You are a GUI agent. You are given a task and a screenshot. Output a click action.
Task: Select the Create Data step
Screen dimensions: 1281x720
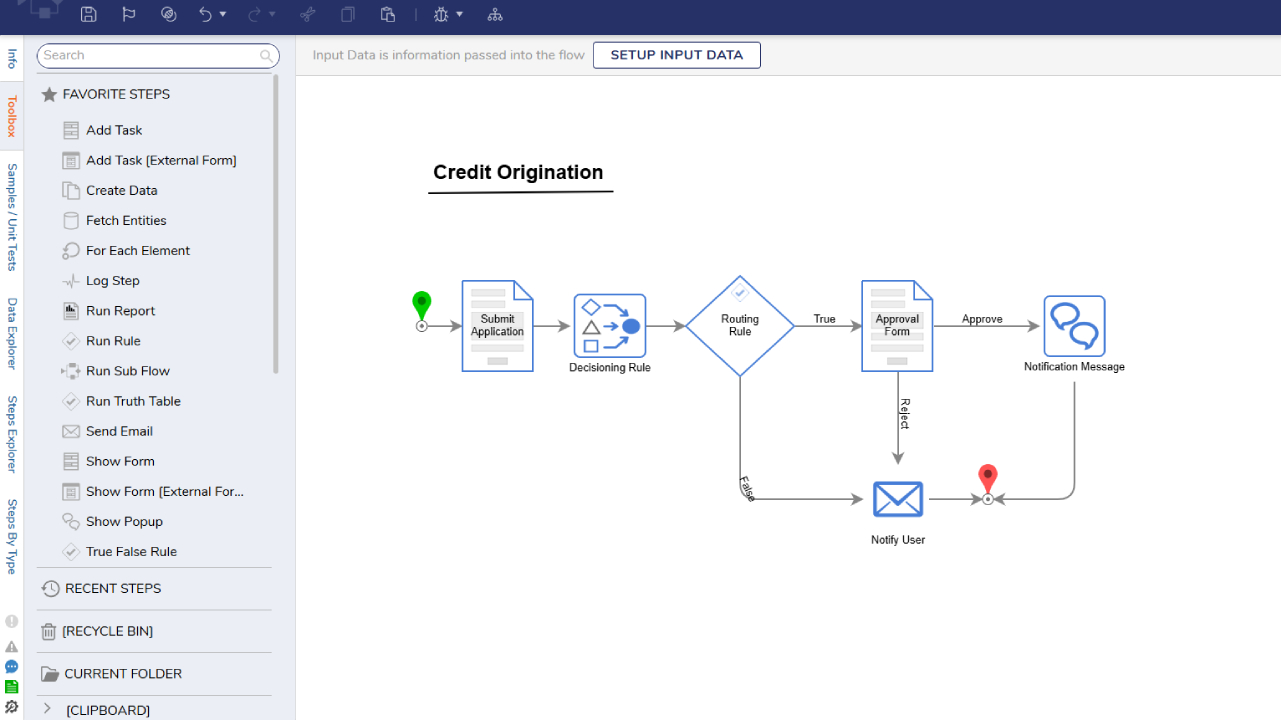coord(110,190)
